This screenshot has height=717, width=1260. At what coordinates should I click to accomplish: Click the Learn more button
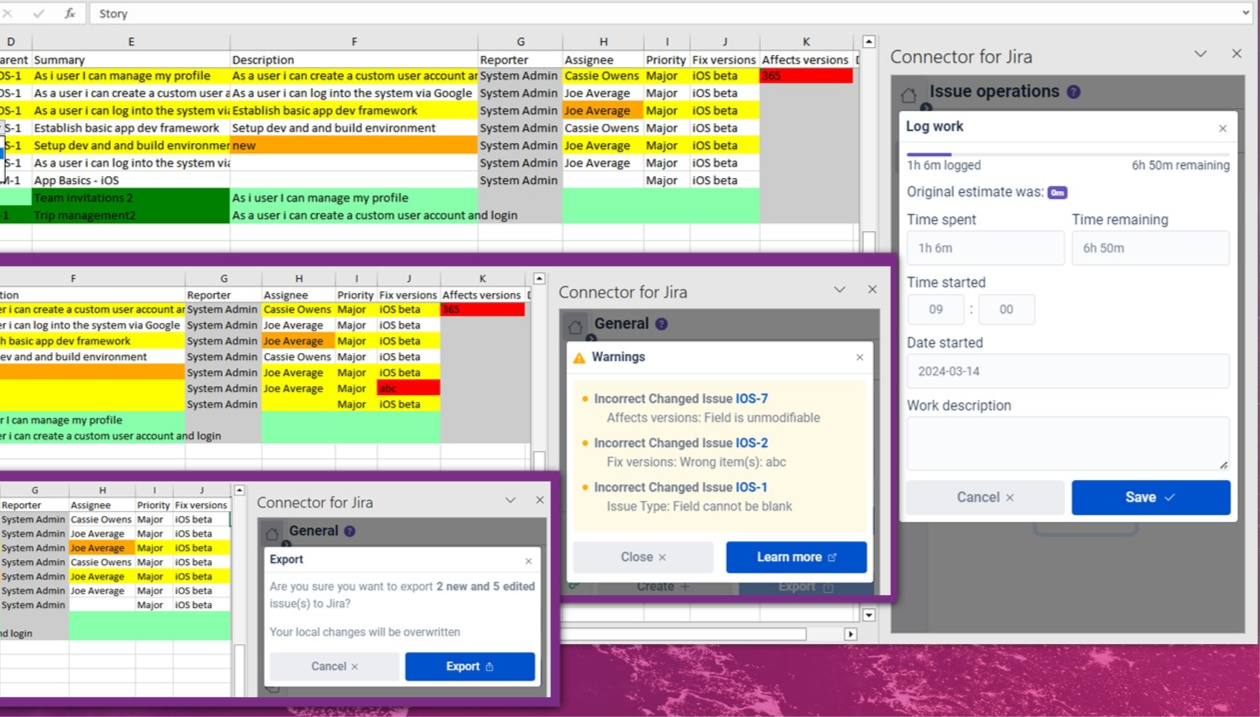point(796,557)
